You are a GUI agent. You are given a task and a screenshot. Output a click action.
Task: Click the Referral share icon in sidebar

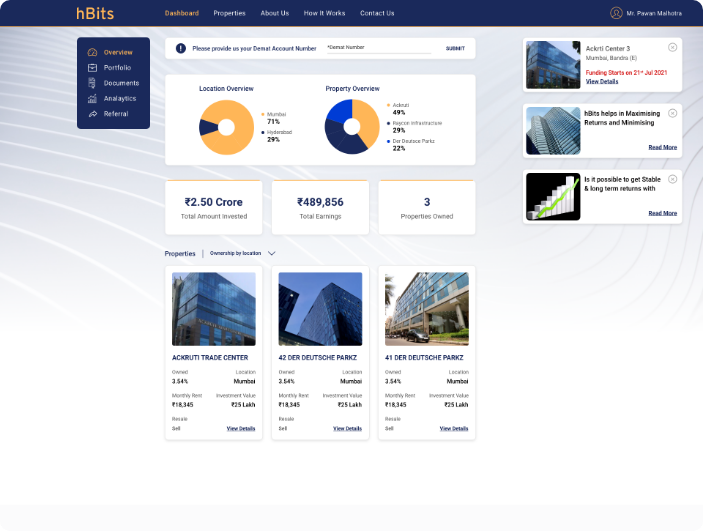pyautogui.click(x=93, y=114)
